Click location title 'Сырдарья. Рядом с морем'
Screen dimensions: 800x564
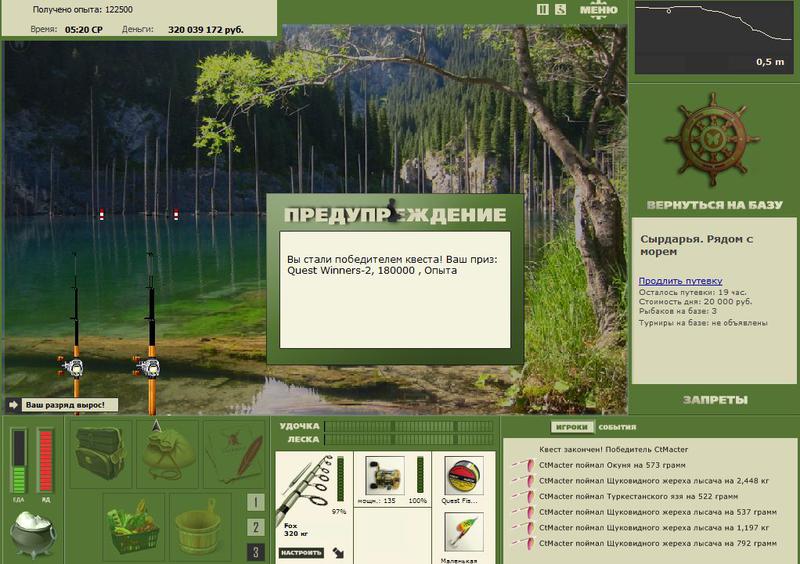click(696, 245)
